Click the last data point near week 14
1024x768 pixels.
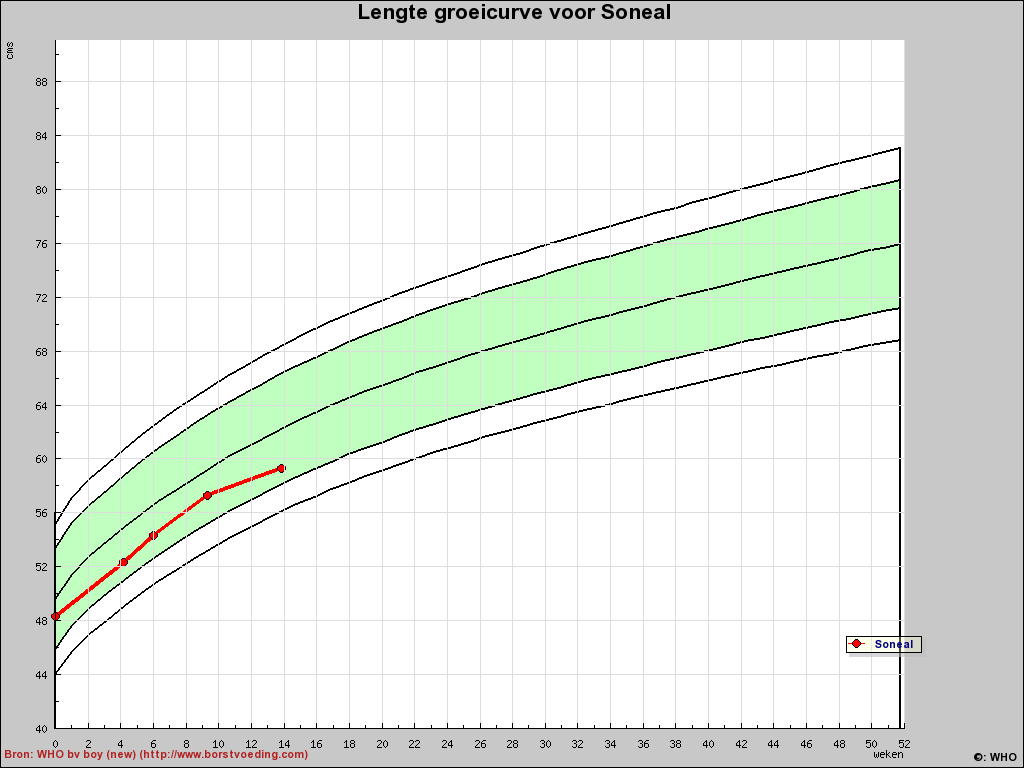click(x=281, y=468)
